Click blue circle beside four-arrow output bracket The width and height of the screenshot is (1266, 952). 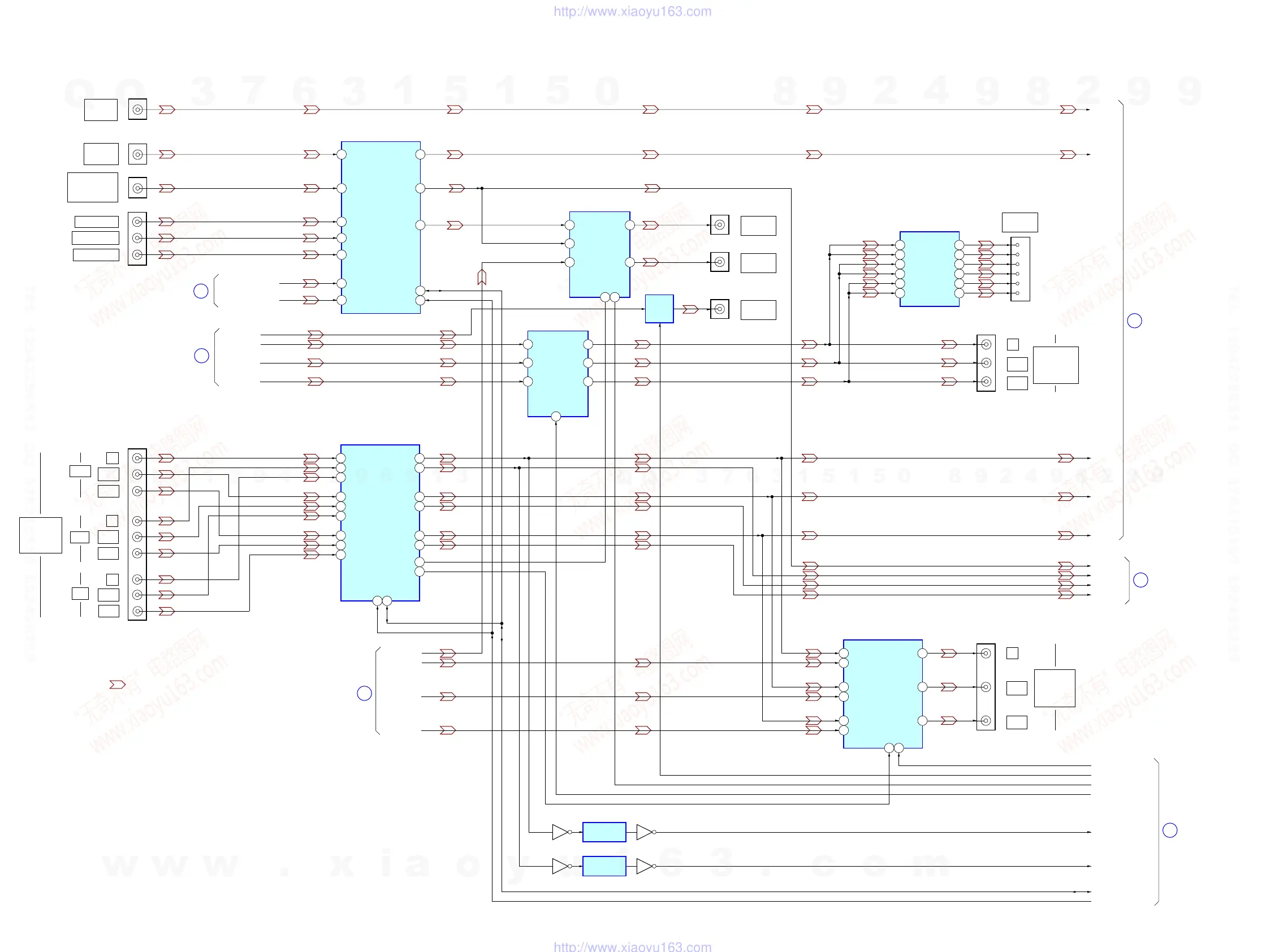tap(1140, 580)
